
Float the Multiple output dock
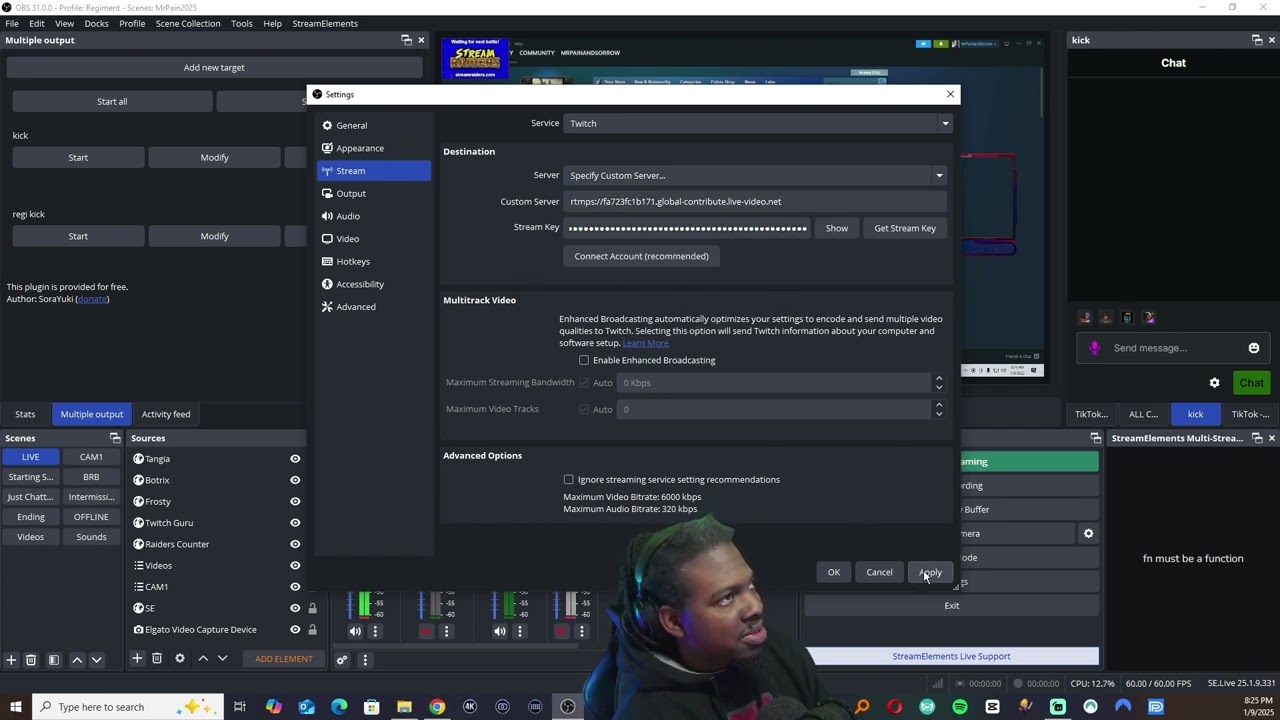click(406, 40)
